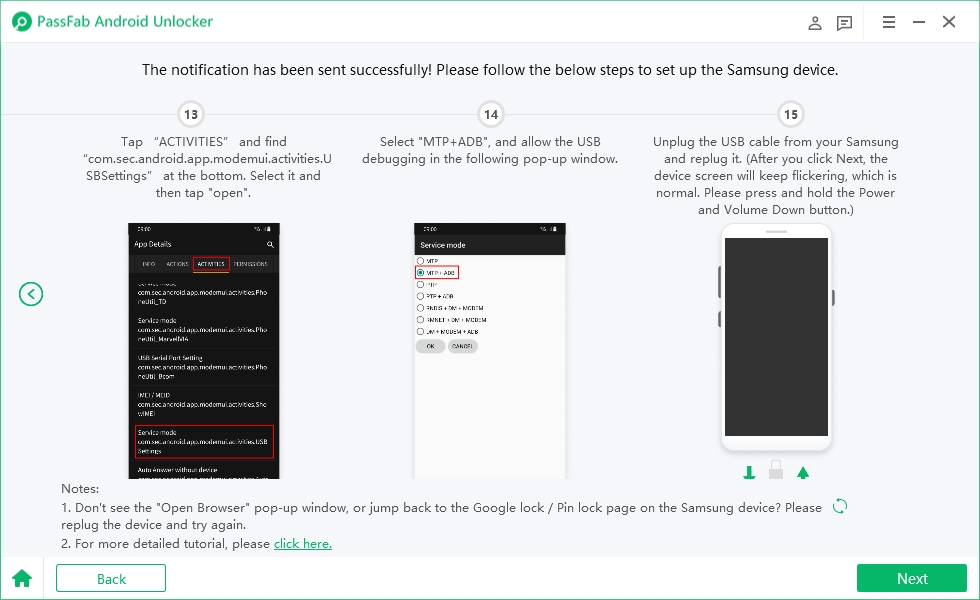Open the "click here" tutorial link
980x600 pixels.
click(x=302, y=544)
